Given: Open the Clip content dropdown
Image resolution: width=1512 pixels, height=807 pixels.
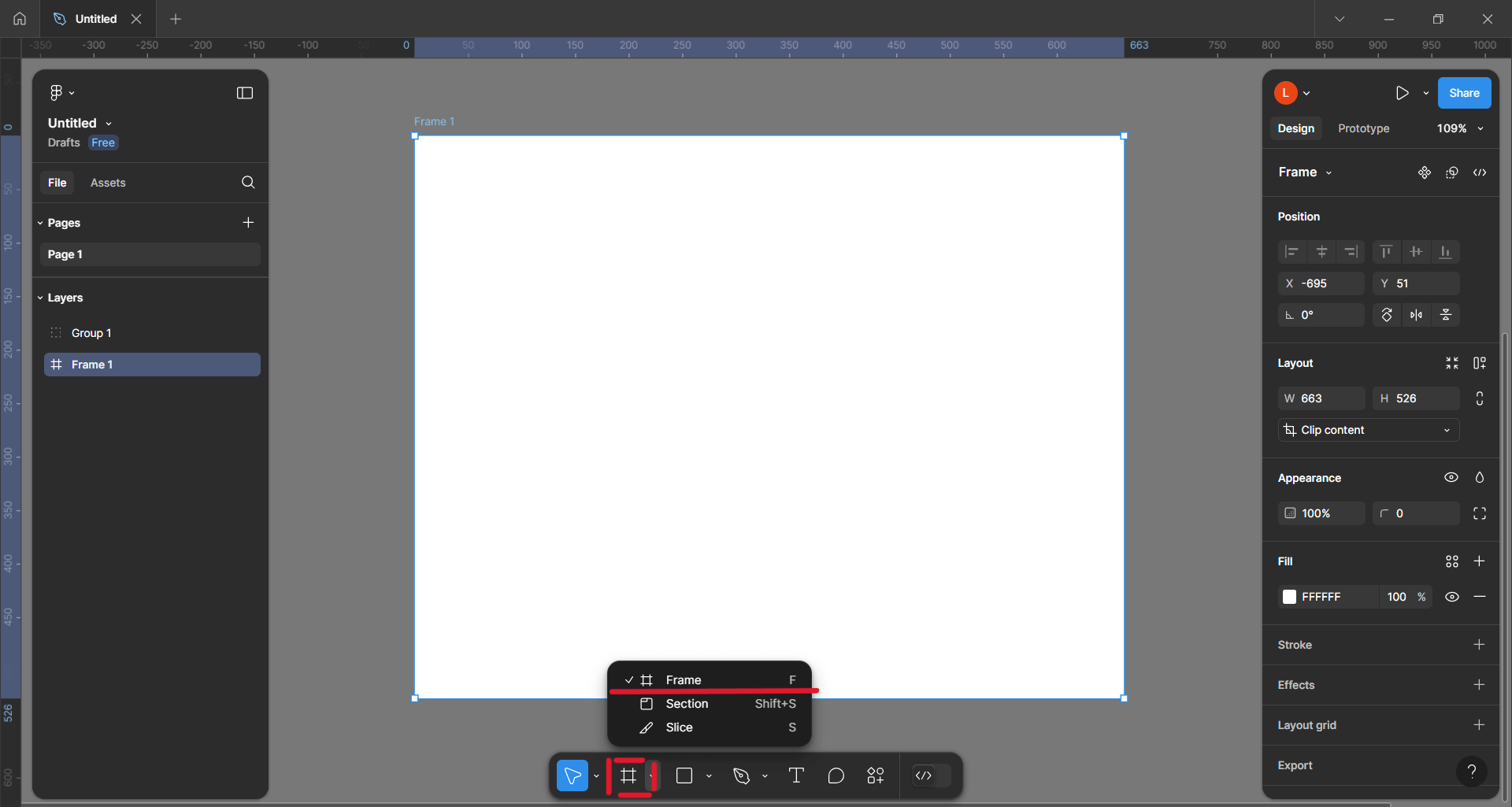Looking at the screenshot, I should [1368, 430].
